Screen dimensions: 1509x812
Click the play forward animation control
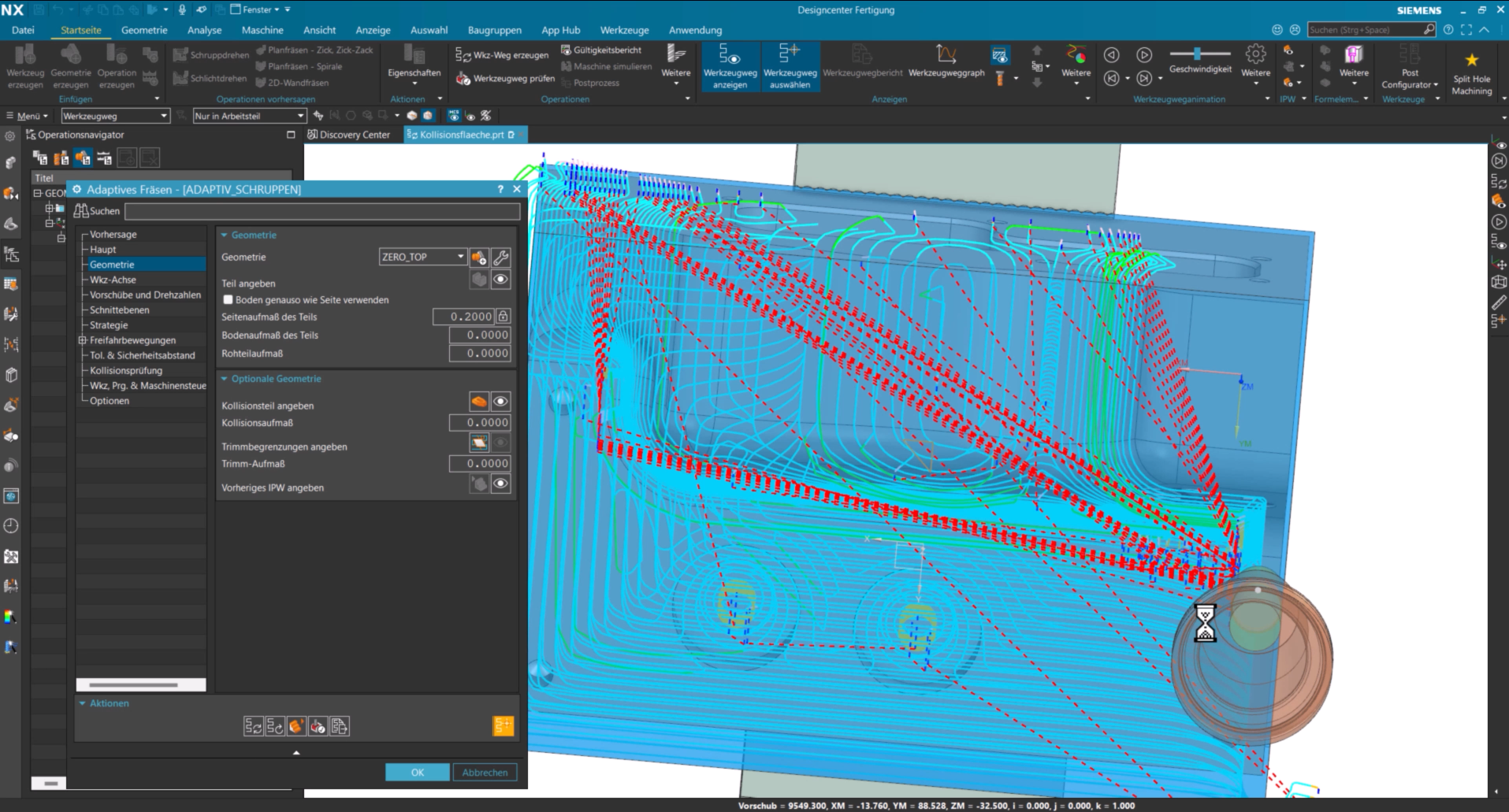tap(1144, 54)
